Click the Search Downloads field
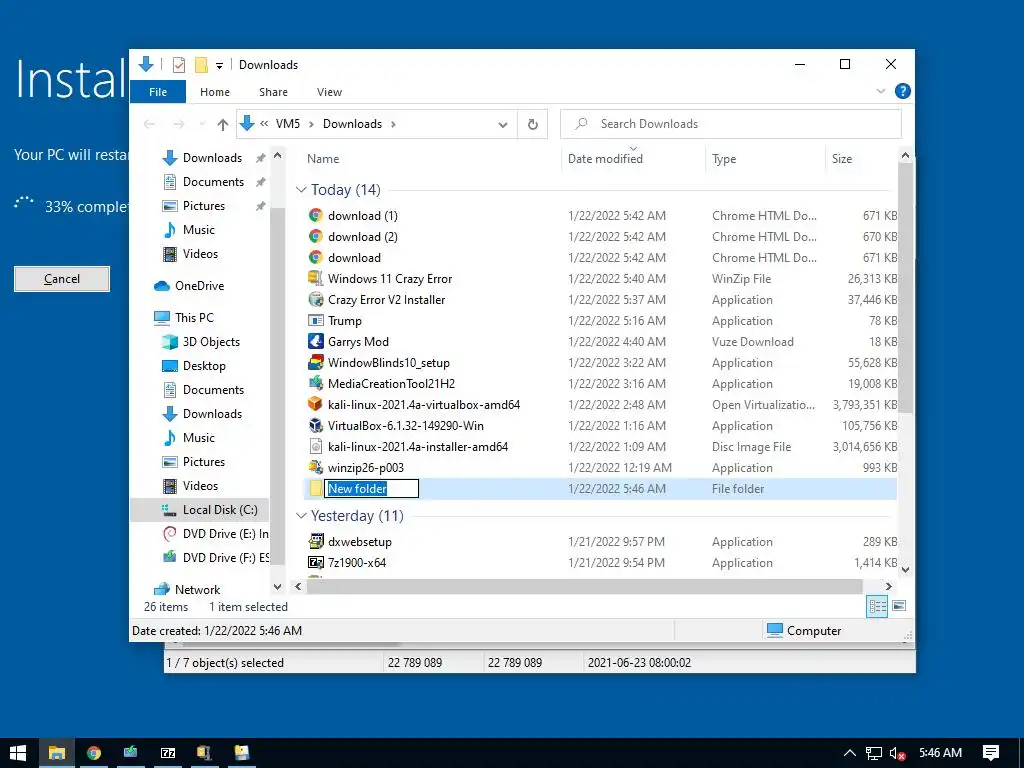 pyautogui.click(x=731, y=124)
